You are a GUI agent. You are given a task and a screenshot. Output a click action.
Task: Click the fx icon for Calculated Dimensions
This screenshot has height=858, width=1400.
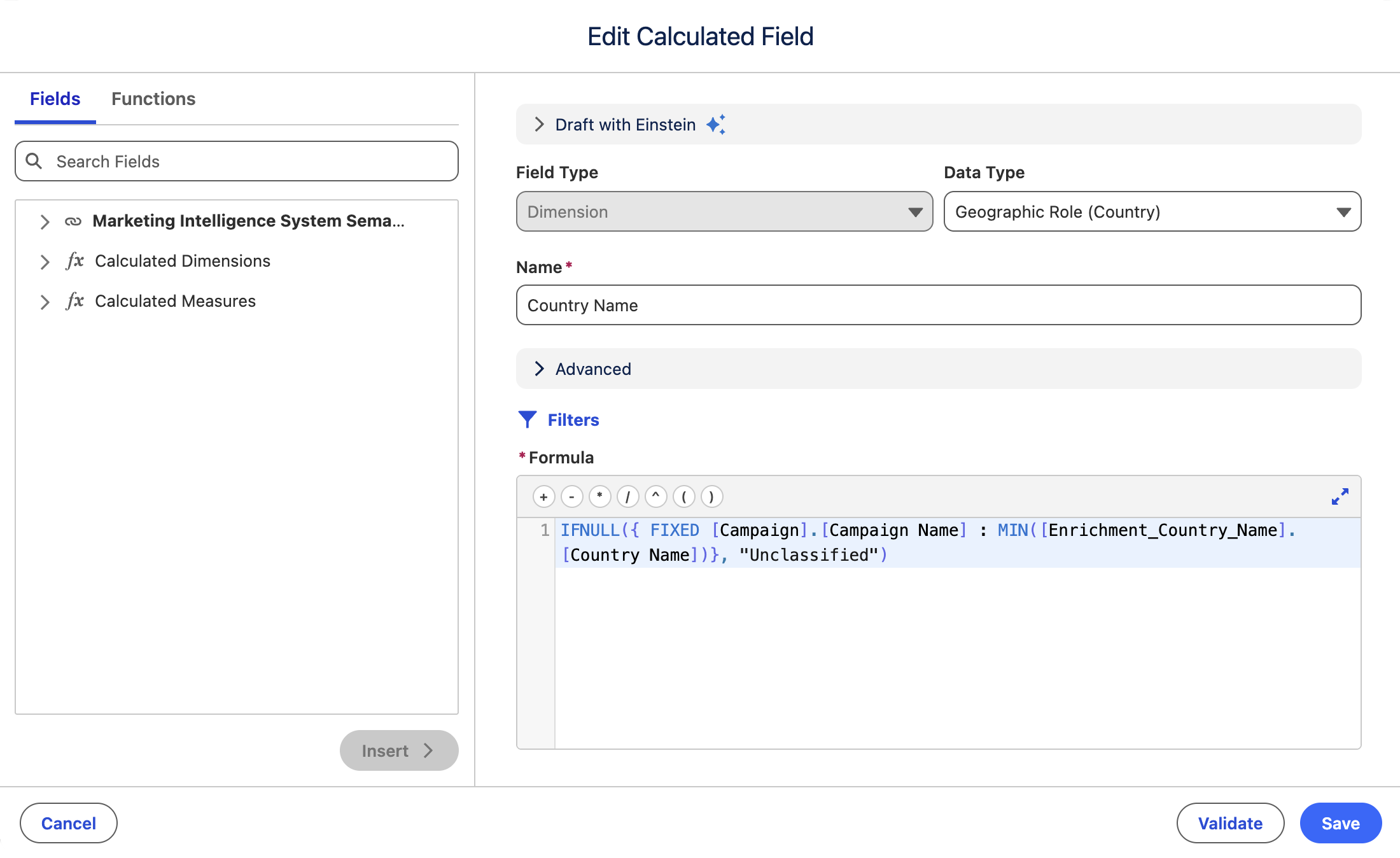[75, 261]
